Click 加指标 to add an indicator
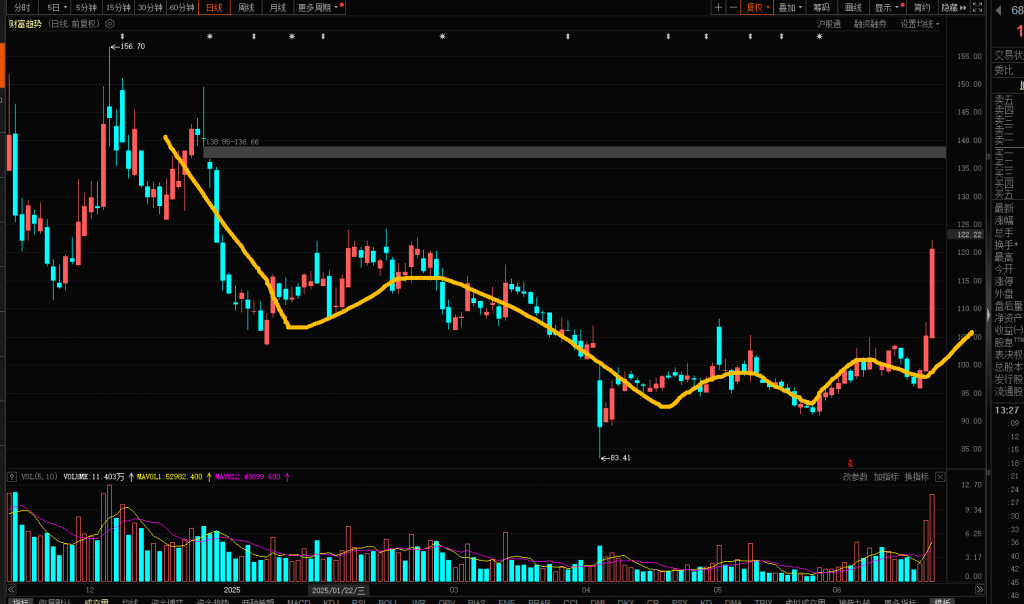 pos(886,477)
